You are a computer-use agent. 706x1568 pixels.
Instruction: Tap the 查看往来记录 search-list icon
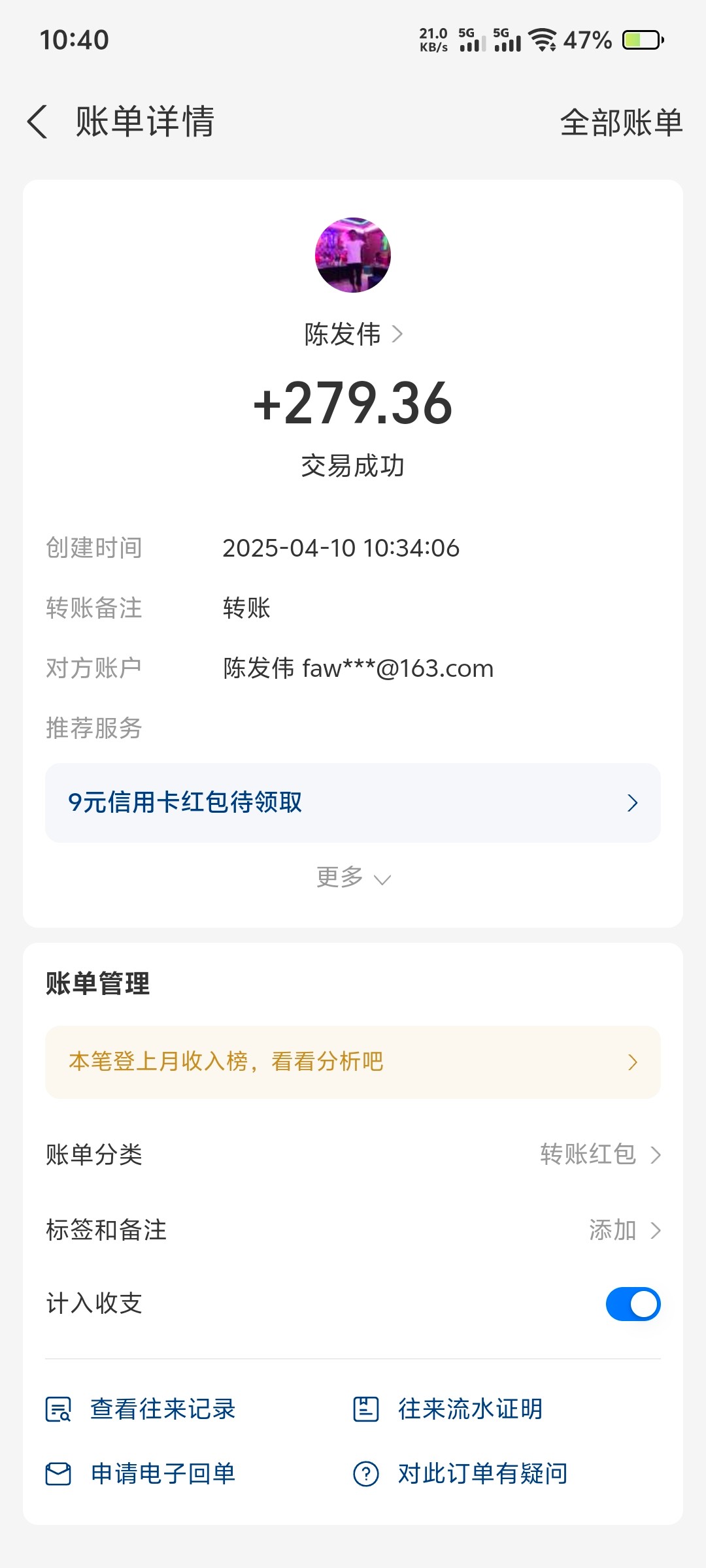click(x=58, y=1409)
